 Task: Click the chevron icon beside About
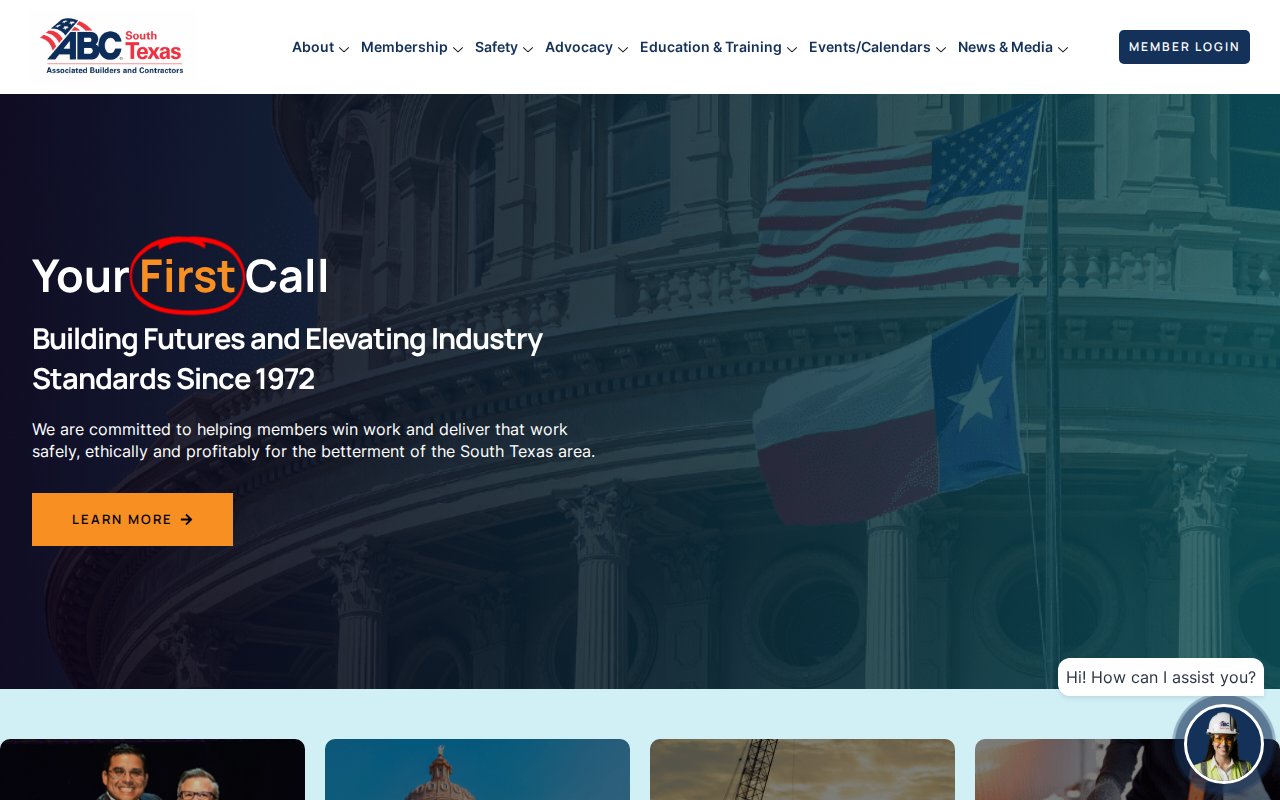tap(344, 49)
